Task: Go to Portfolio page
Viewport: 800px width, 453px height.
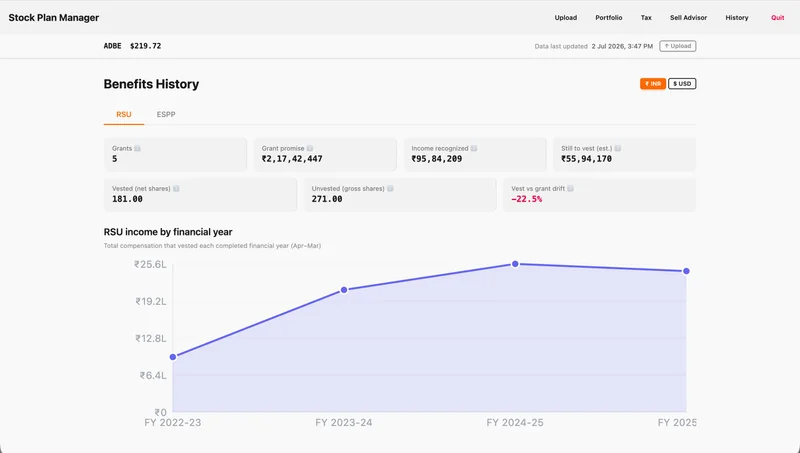Action: coord(609,17)
